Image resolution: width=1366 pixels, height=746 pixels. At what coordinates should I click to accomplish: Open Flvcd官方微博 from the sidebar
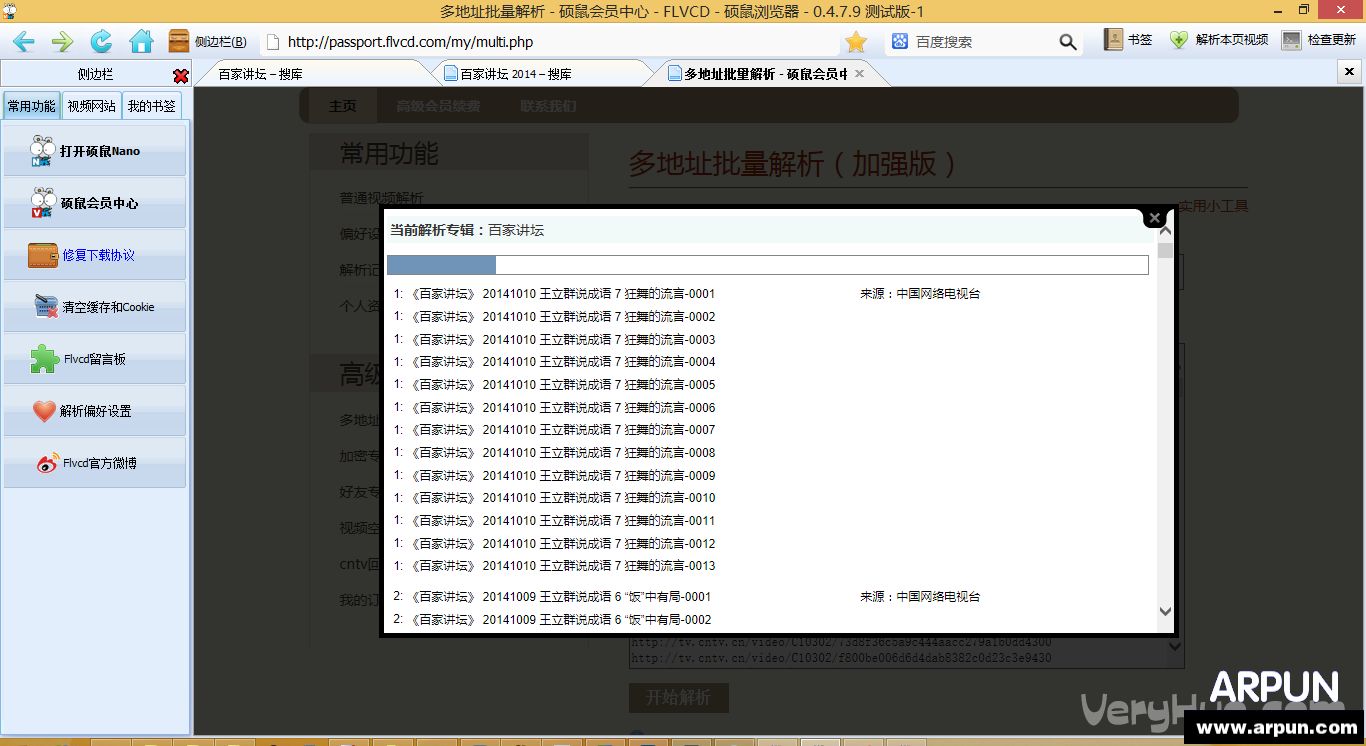tap(95, 463)
